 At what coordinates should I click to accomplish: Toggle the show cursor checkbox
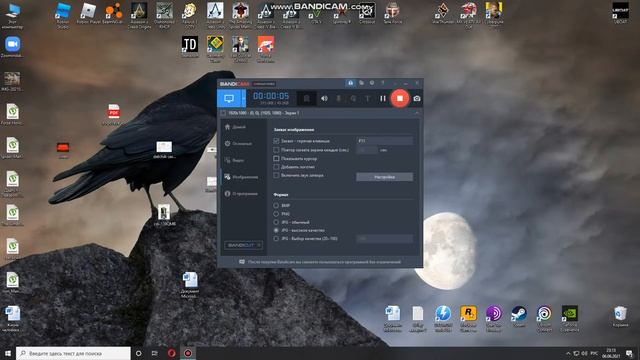click(x=276, y=158)
